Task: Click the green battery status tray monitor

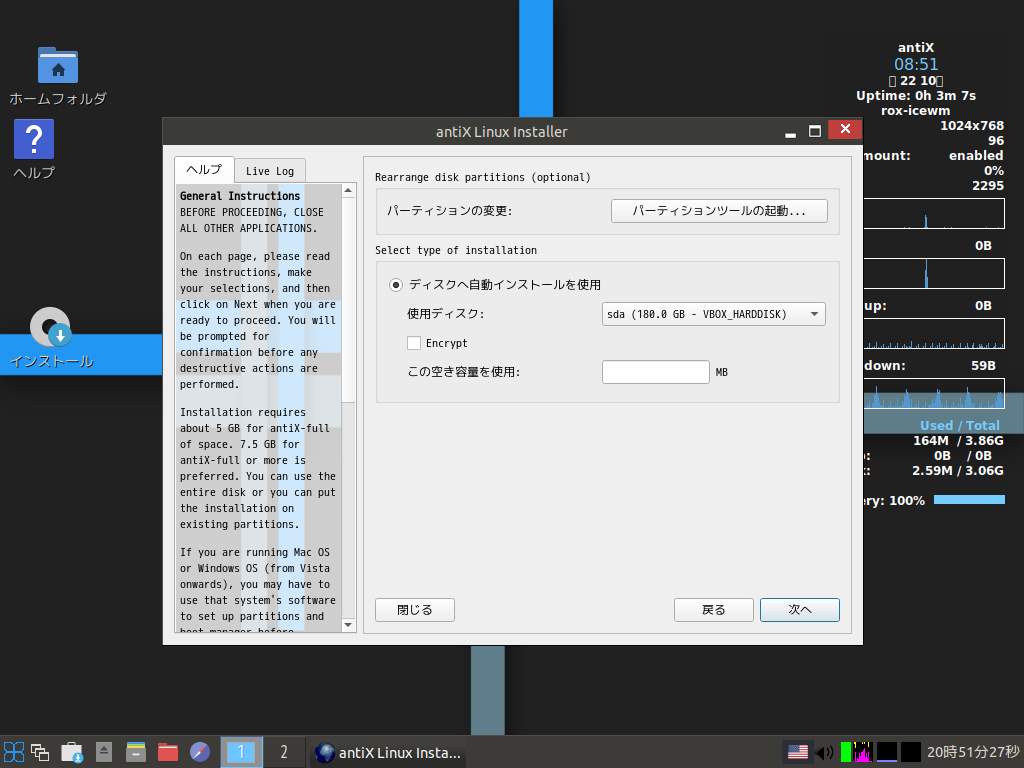Action: pyautogui.click(x=846, y=752)
